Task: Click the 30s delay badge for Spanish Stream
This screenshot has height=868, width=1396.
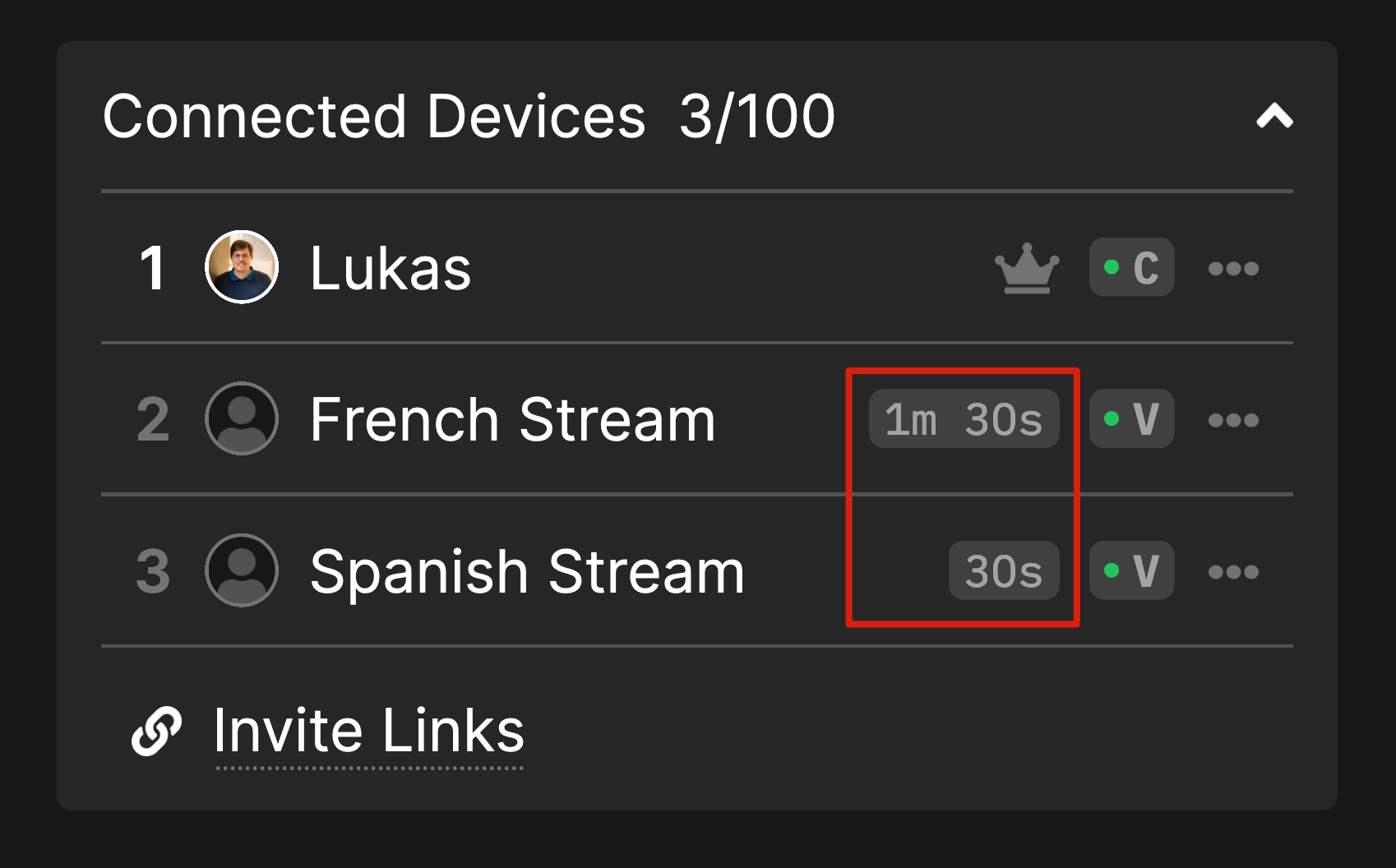Action: pyautogui.click(x=1003, y=570)
